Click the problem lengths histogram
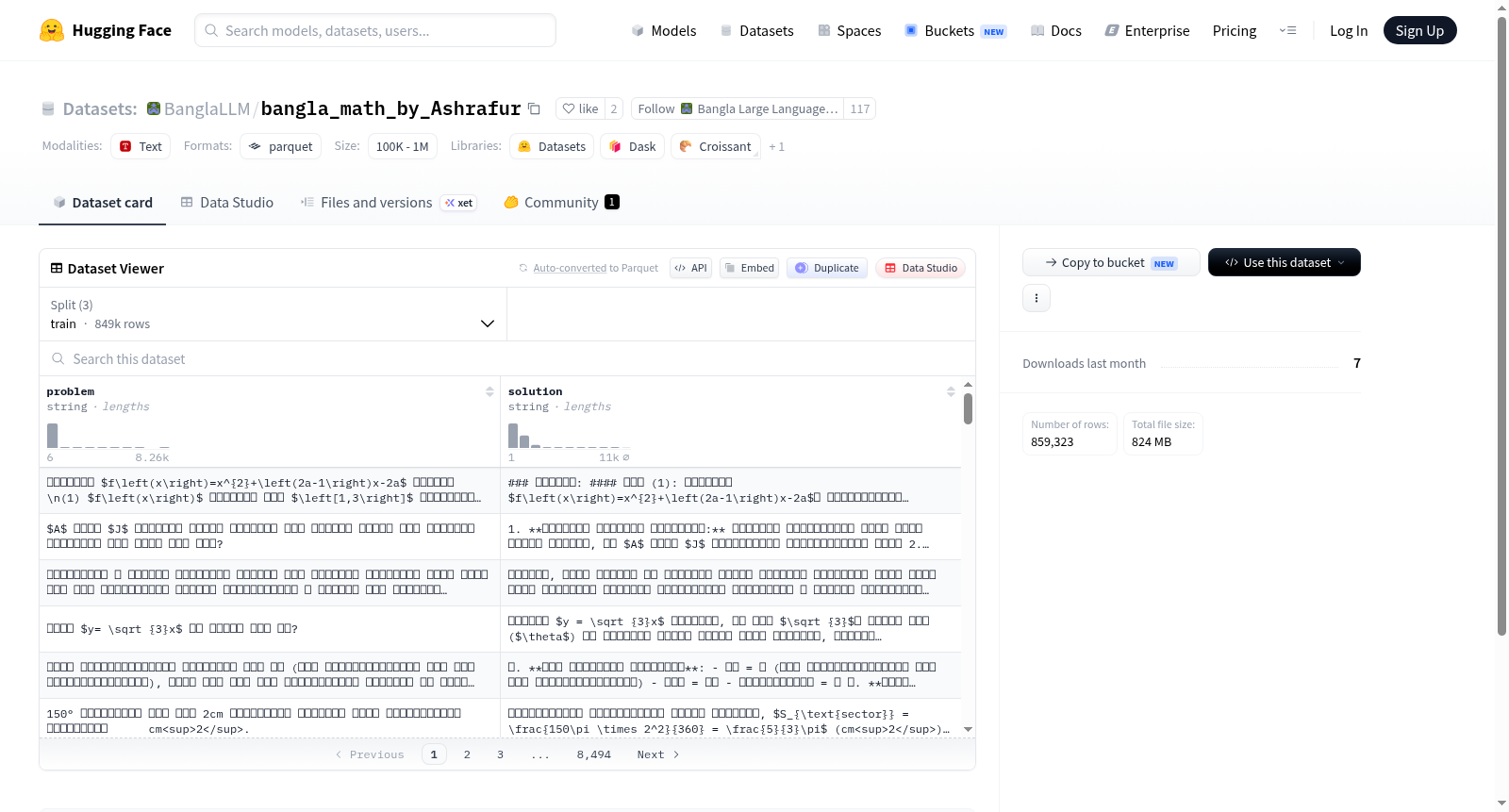Image resolution: width=1509 pixels, height=812 pixels. (x=108, y=436)
